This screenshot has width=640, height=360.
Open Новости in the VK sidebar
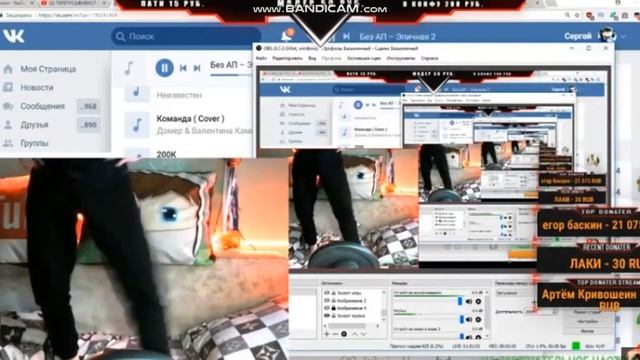[37, 87]
